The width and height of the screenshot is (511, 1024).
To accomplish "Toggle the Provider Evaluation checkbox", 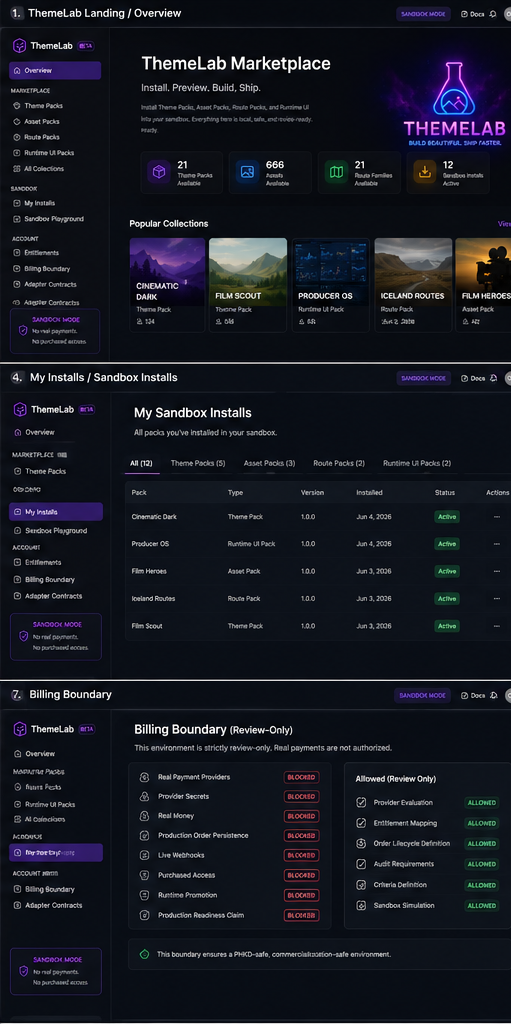I will pos(361,803).
